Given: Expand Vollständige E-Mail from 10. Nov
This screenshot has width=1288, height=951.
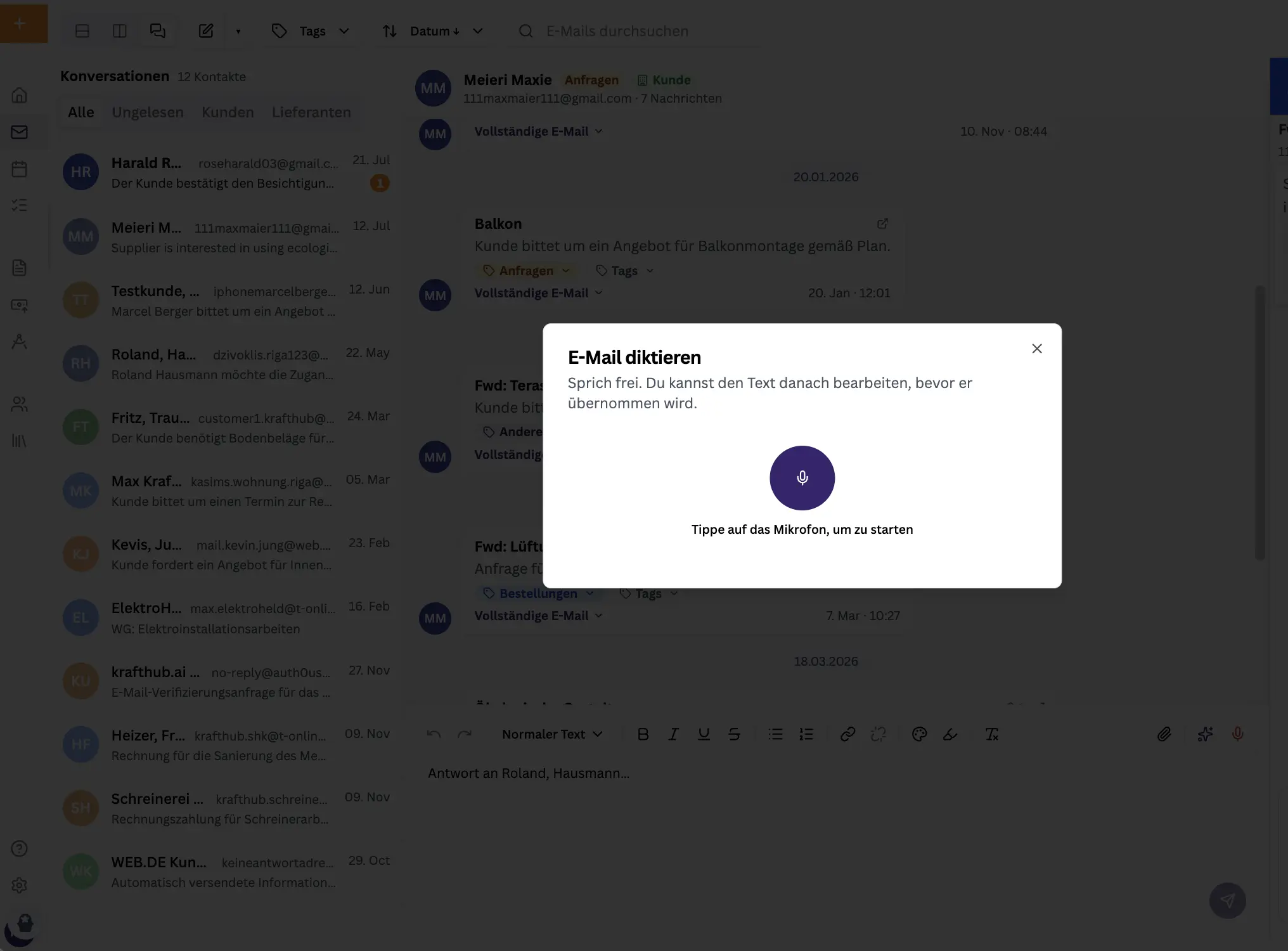Looking at the screenshot, I should point(538,131).
